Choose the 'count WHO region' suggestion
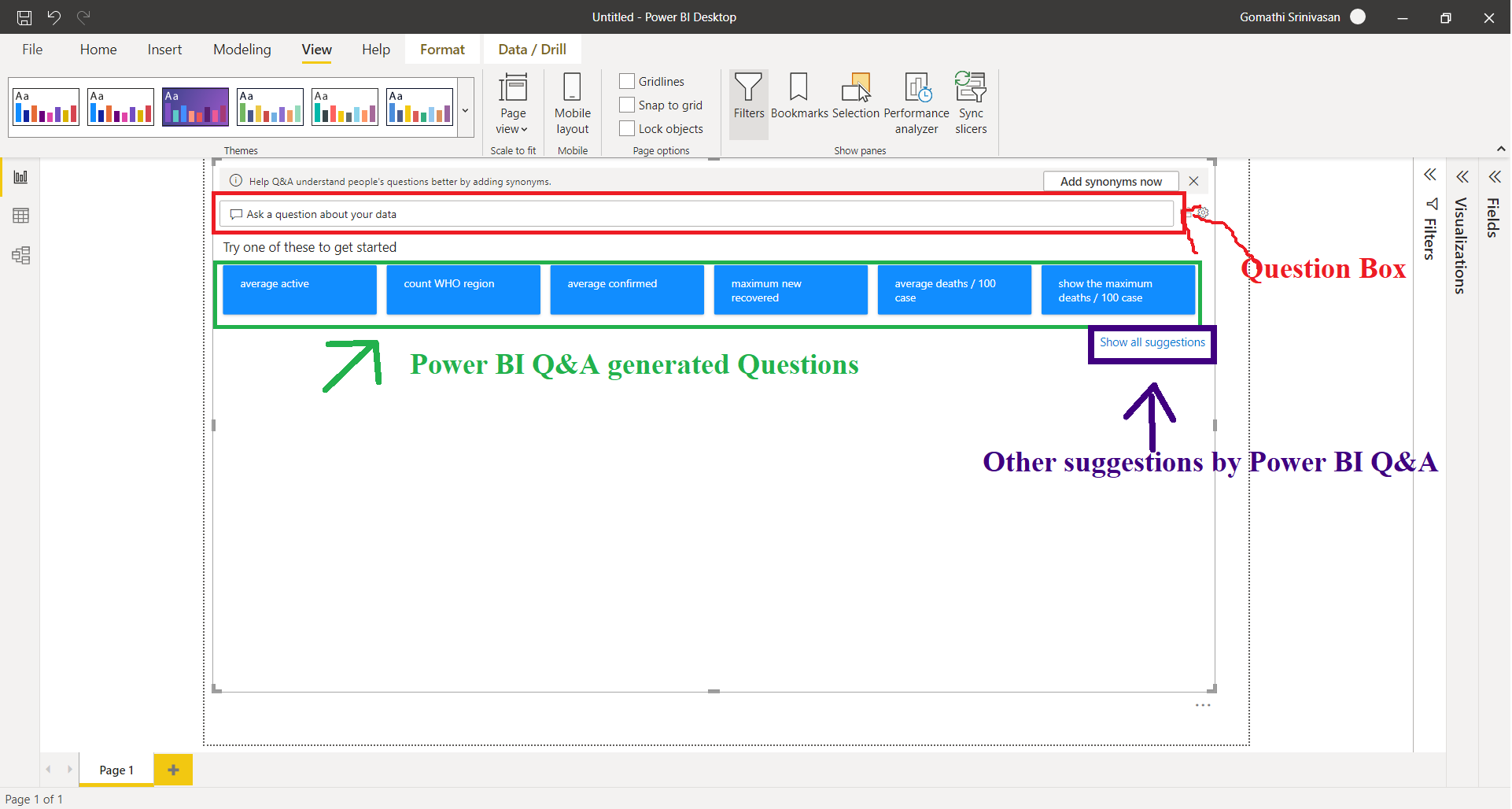The height and width of the screenshot is (809, 1512). pyautogui.click(x=463, y=290)
